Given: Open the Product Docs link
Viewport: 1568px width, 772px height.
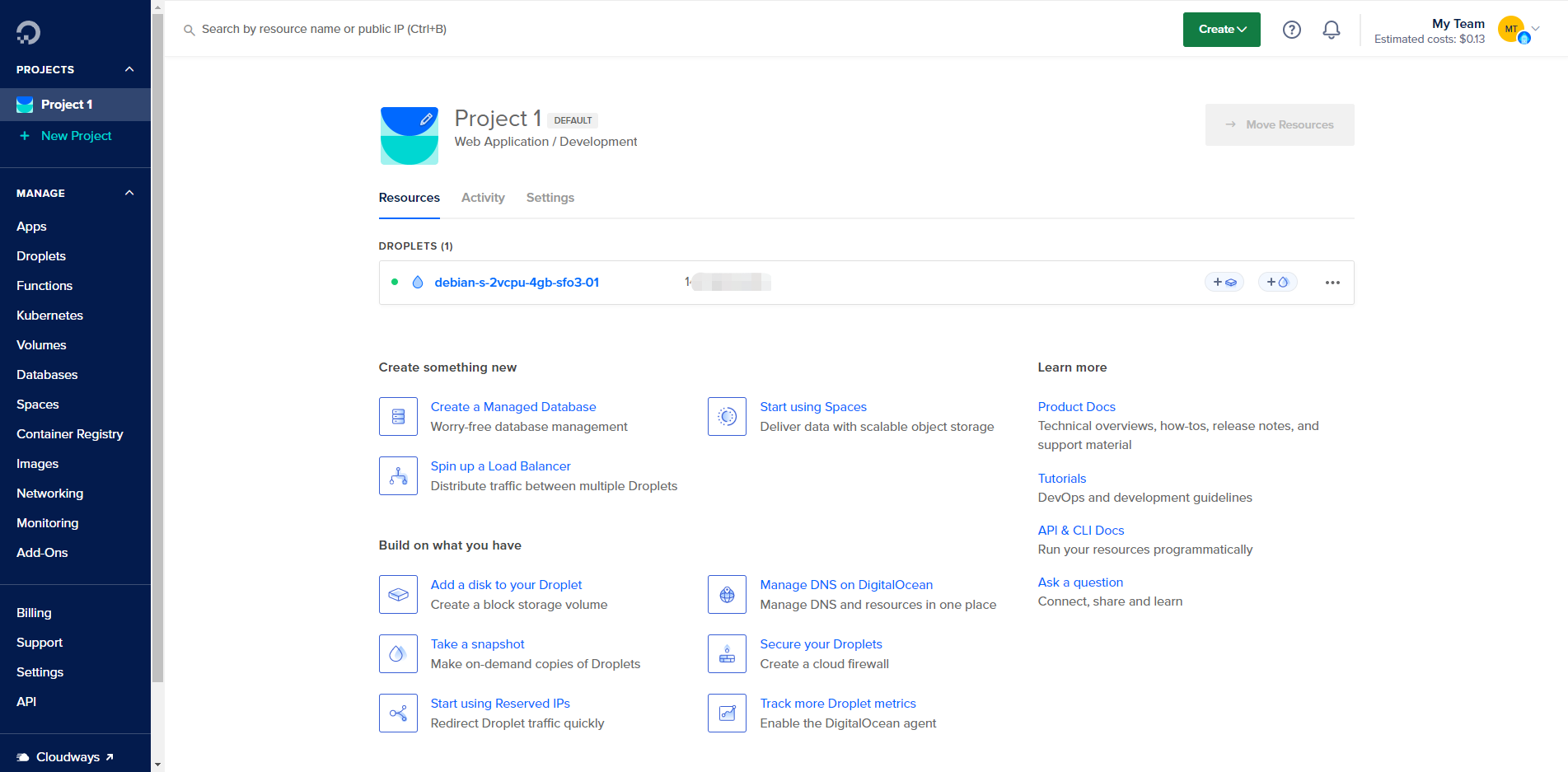Looking at the screenshot, I should coord(1076,407).
